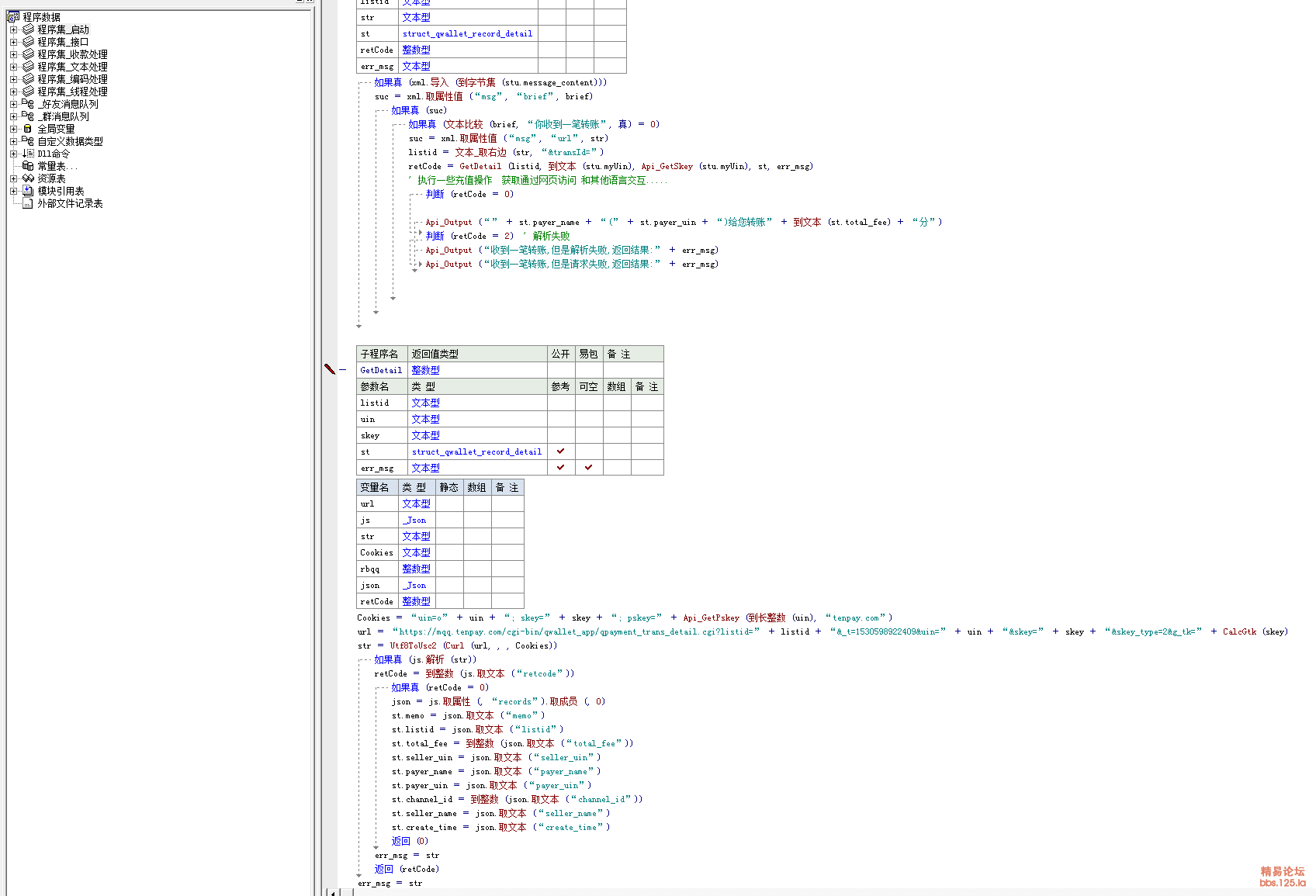
Task: Select the 程序集_线程处理 assembly icon
Action: [x=29, y=92]
